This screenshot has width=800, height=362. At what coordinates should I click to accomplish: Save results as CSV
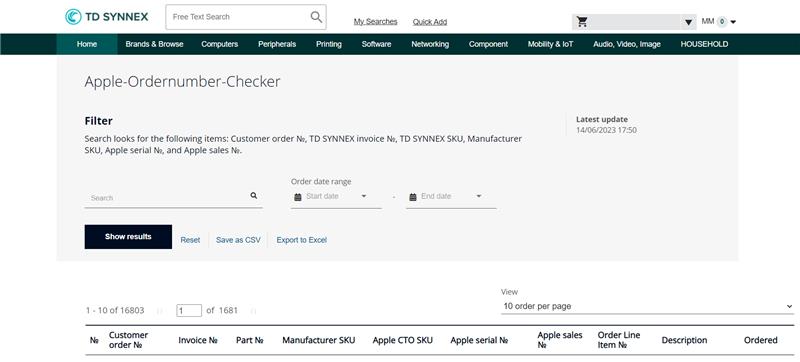238,240
